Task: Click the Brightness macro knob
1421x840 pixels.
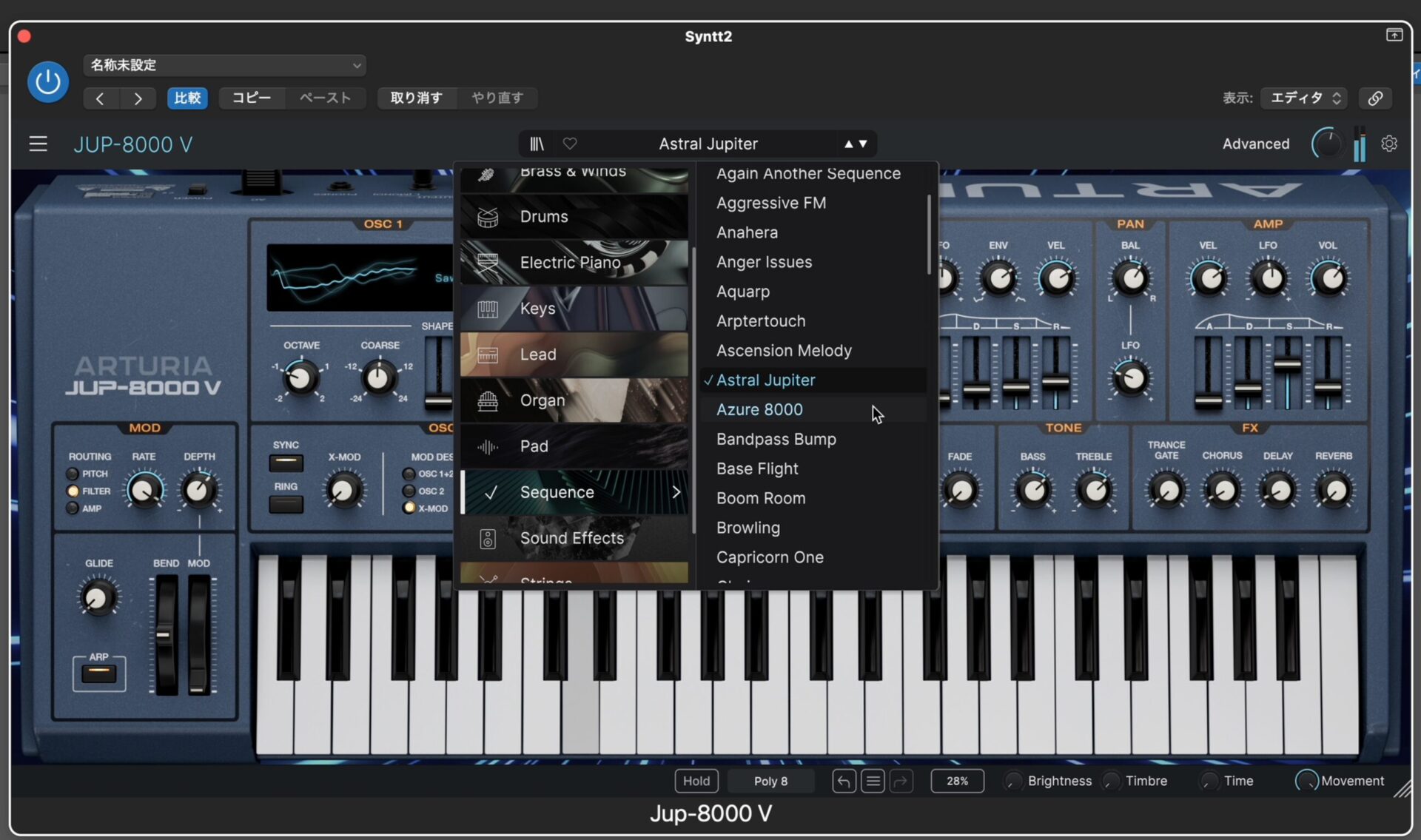Action: [x=1013, y=781]
